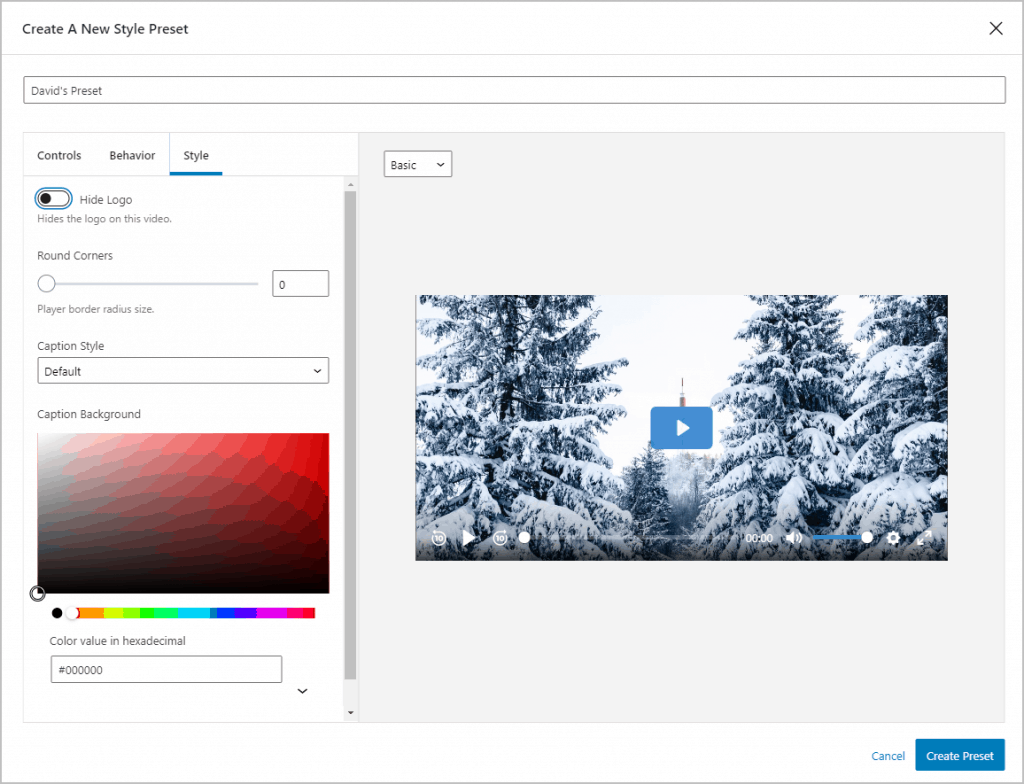
Task: Expand color format chevron below hex field
Action: [x=303, y=691]
